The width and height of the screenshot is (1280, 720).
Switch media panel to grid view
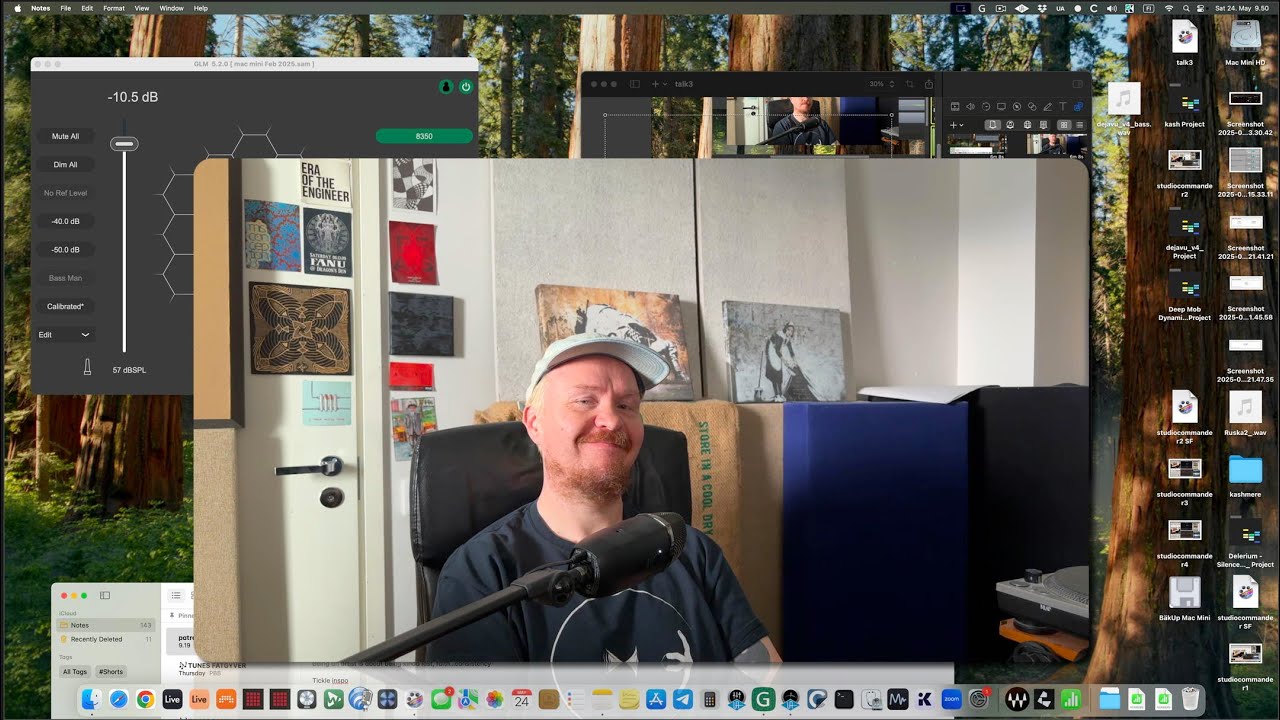[x=1064, y=125]
